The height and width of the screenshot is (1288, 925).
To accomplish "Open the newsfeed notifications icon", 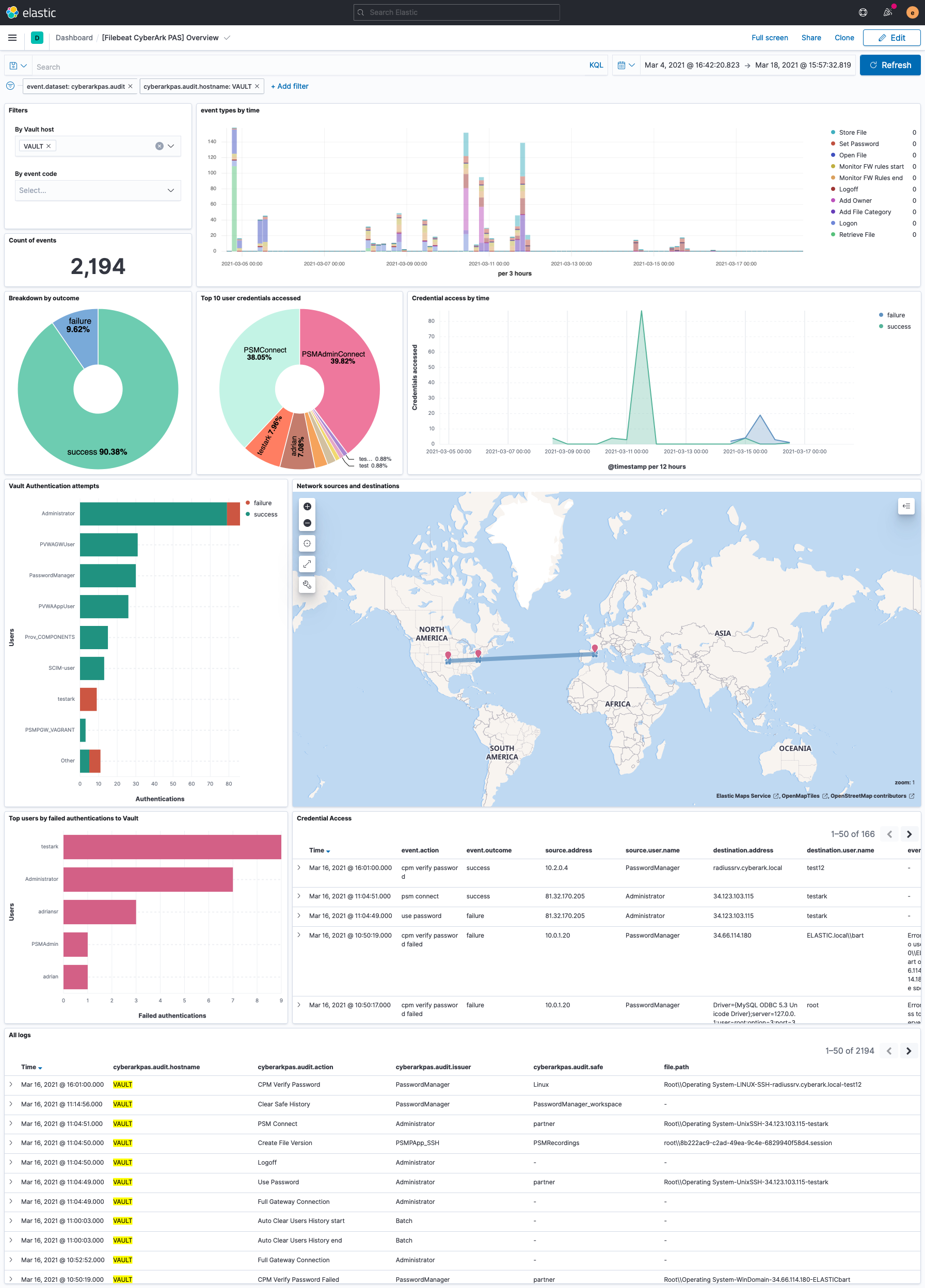I will tap(887, 12).
